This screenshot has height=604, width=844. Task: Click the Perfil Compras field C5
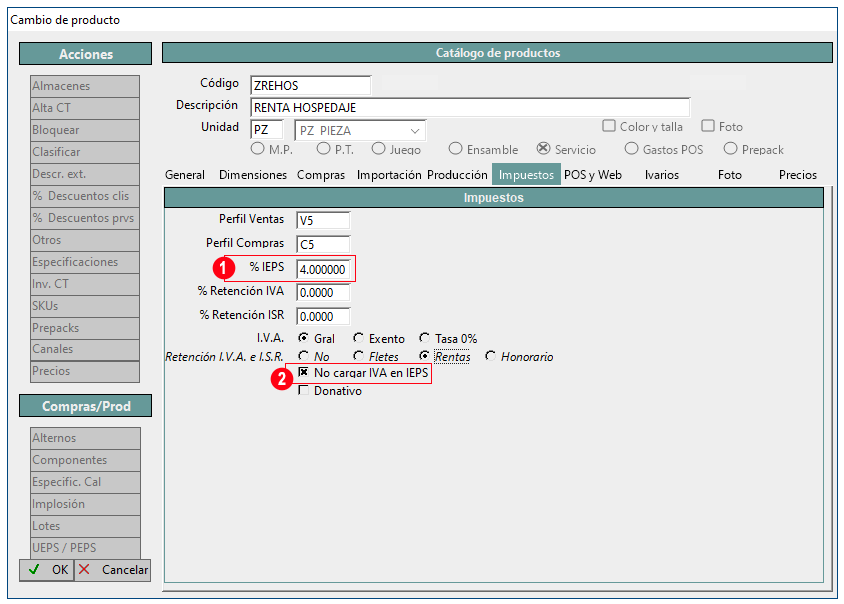coord(323,244)
